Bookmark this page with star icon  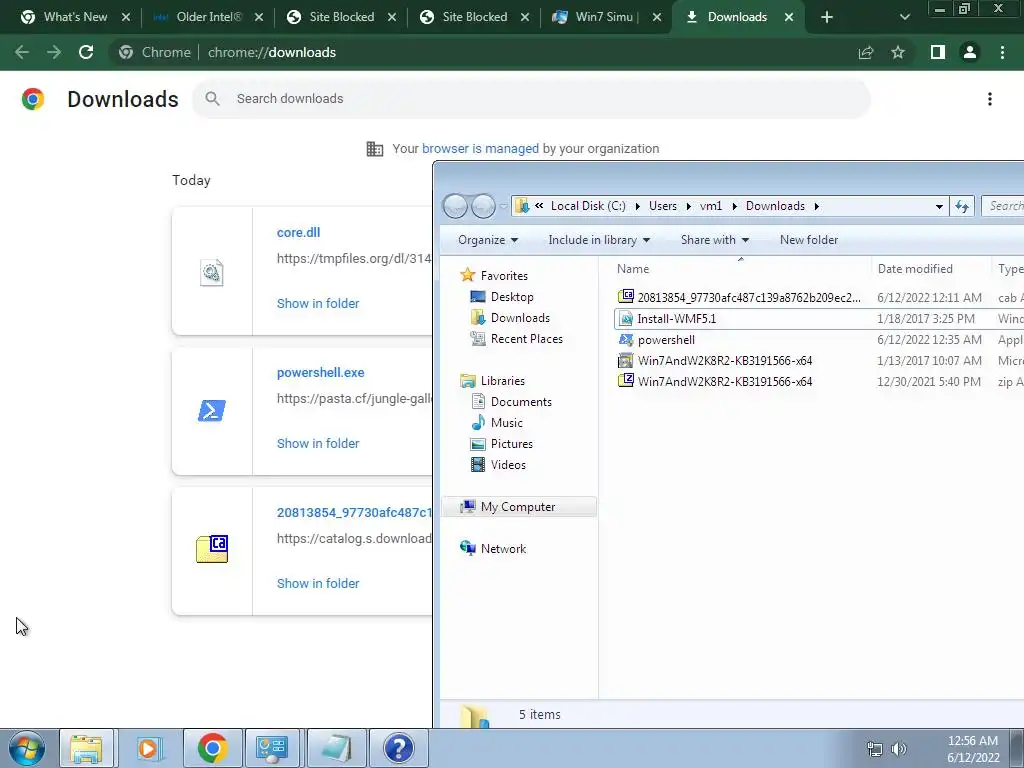[898, 52]
